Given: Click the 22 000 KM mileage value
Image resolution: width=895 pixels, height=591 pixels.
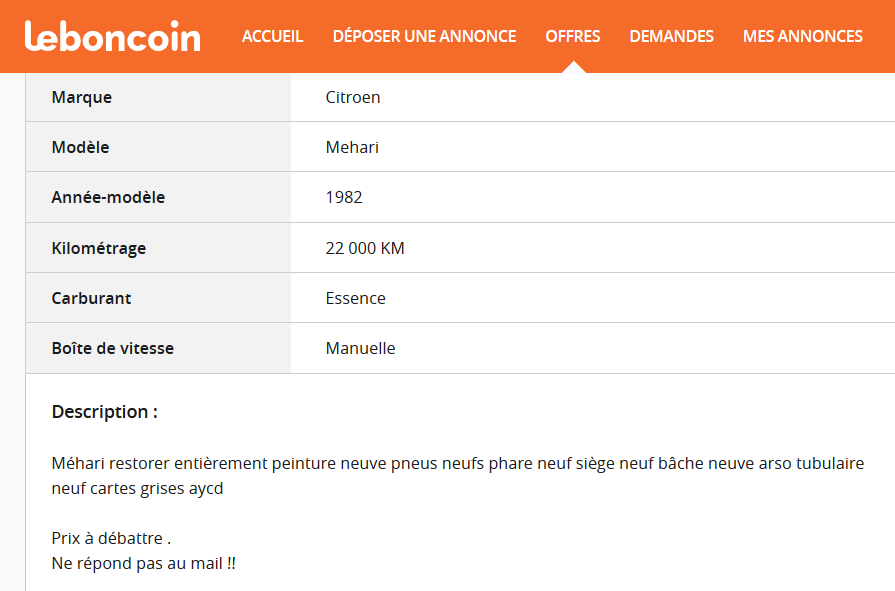Looking at the screenshot, I should 365,248.
